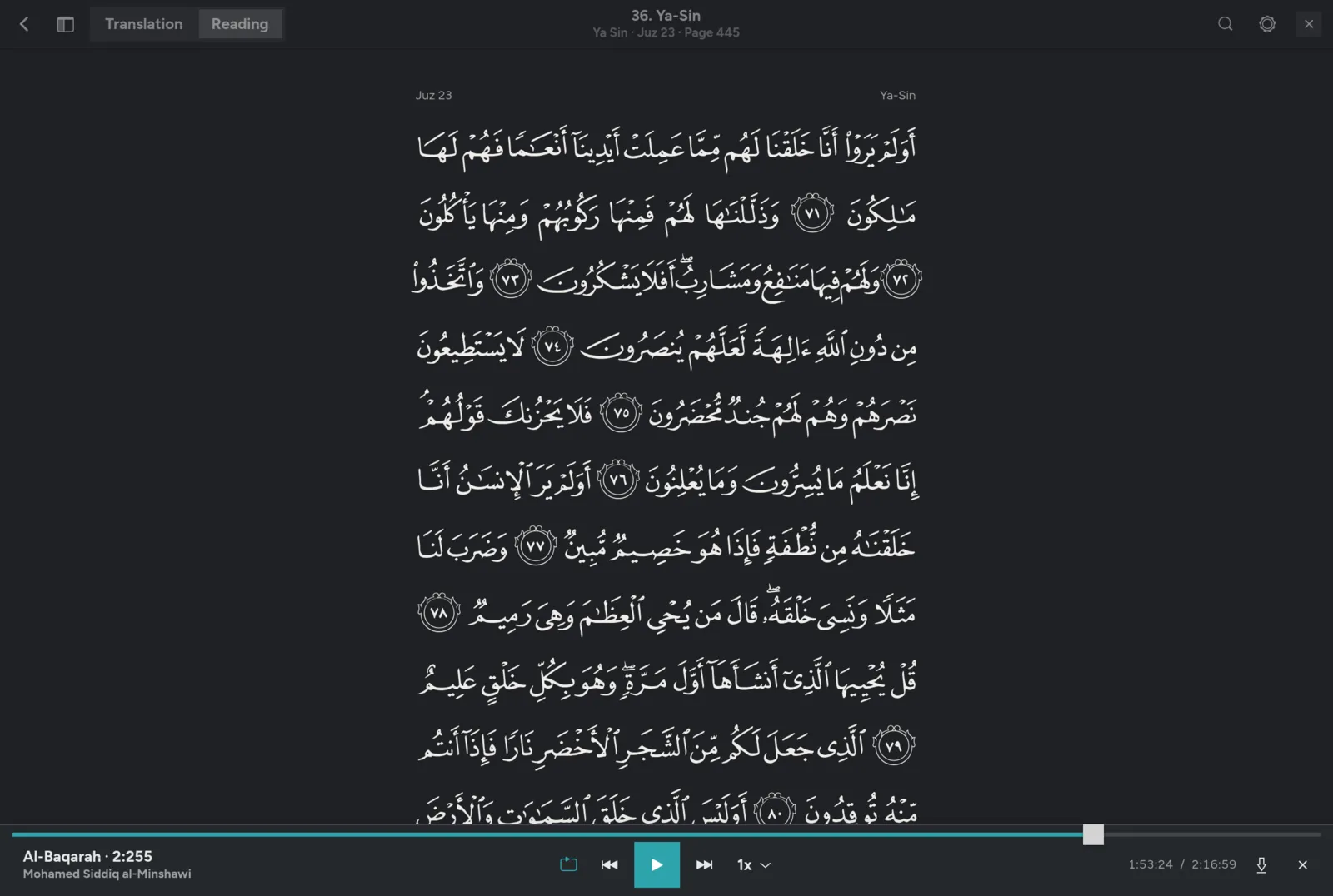
Task: Click verse marker ٧٩
Action: pyautogui.click(x=894, y=746)
